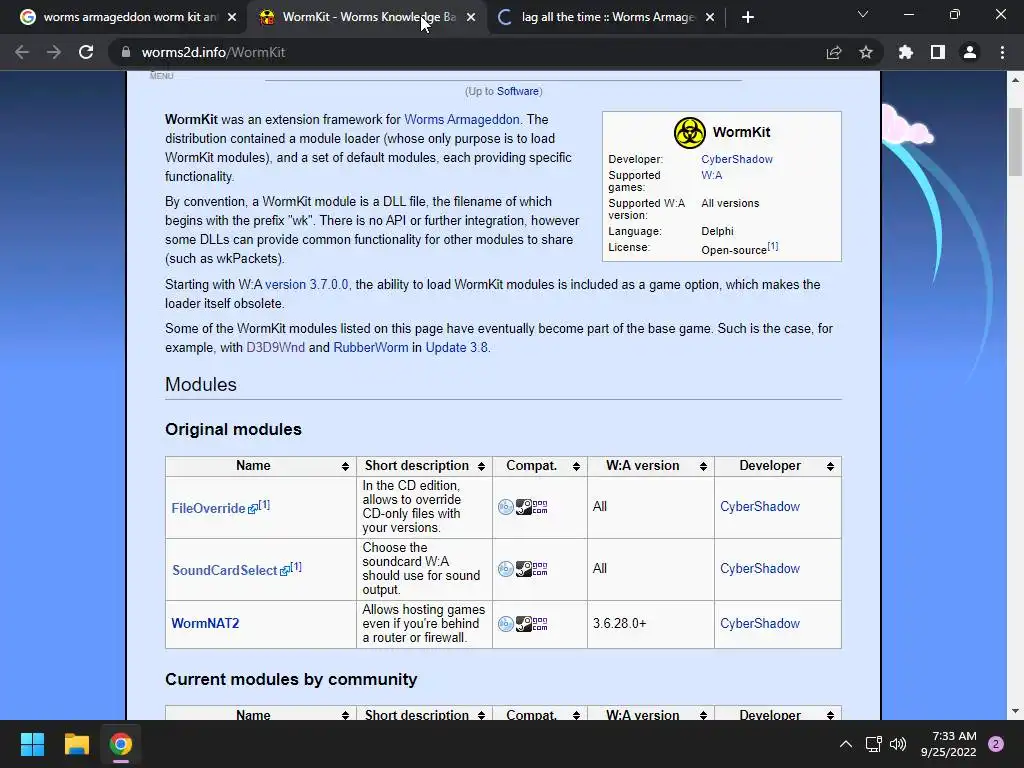Open CyberShadow link in SoundCardSelect row
Viewport: 1024px width, 768px height.
coord(760,569)
